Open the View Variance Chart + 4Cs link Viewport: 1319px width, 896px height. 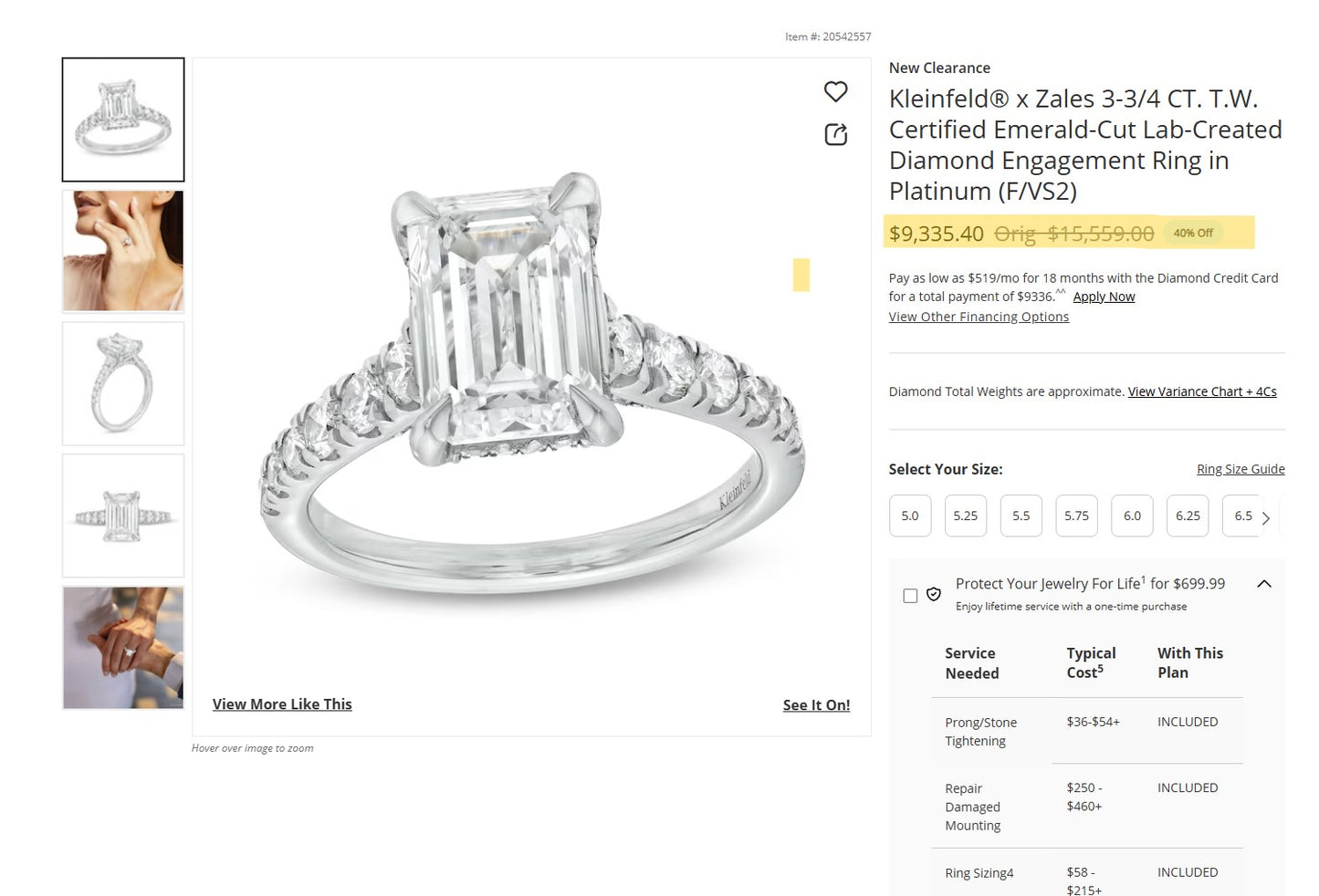pos(1202,391)
